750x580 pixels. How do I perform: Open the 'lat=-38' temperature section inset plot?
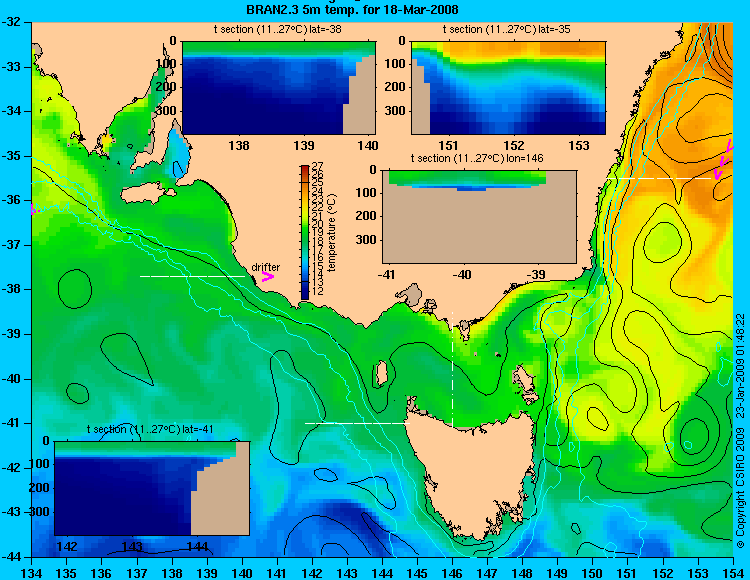[x=279, y=88]
